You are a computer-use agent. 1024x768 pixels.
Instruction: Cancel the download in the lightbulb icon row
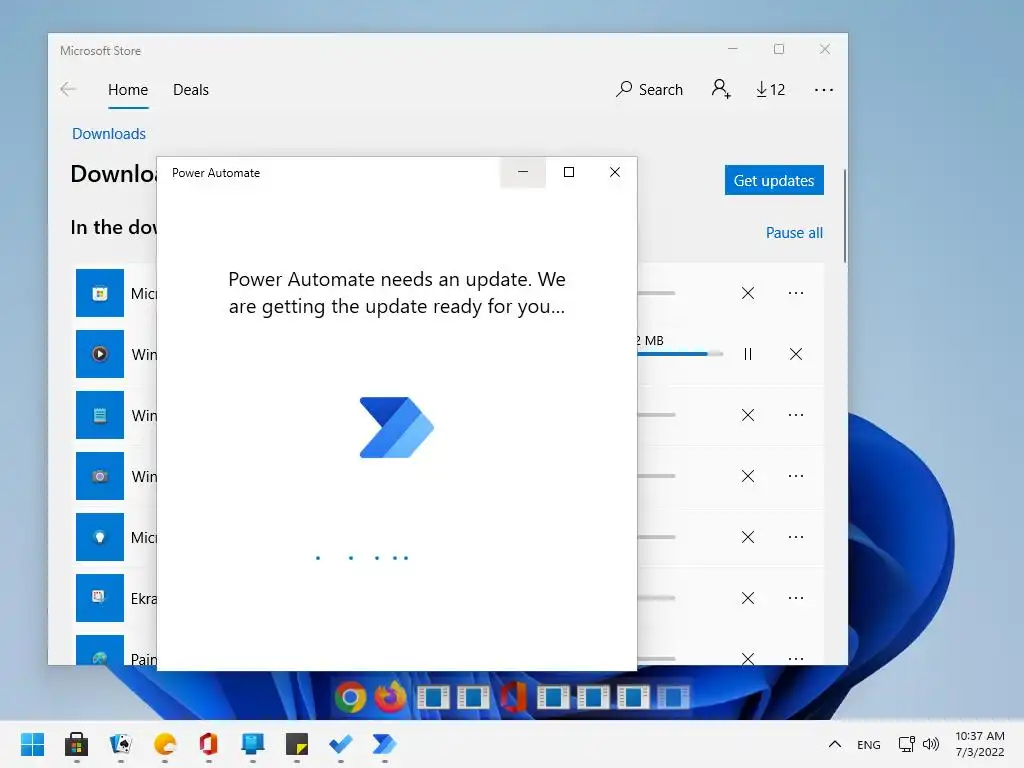pyautogui.click(x=748, y=537)
